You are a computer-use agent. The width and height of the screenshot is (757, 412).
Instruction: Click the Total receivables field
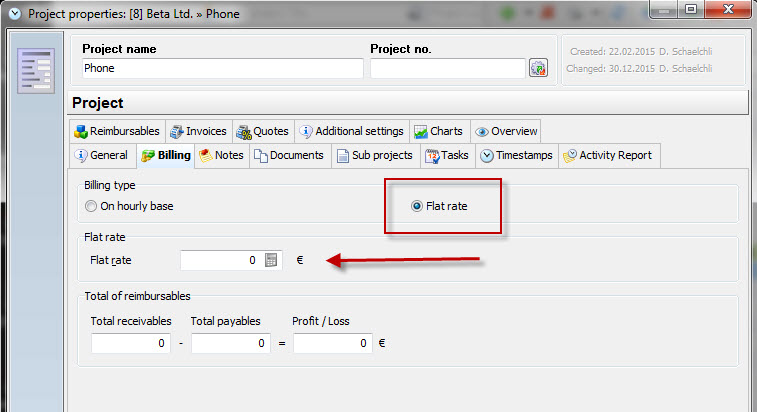click(x=131, y=343)
